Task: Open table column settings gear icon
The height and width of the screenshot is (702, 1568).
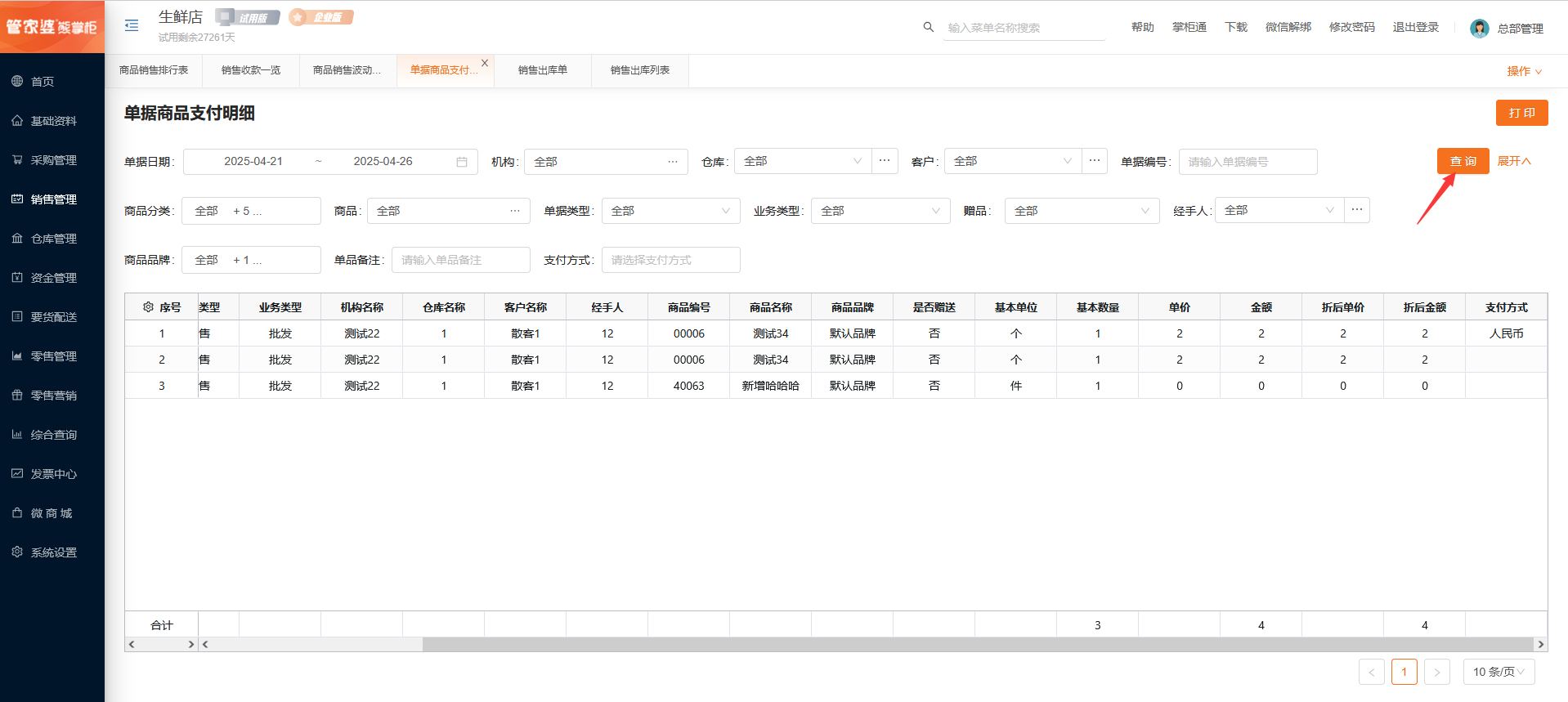Action: click(148, 307)
